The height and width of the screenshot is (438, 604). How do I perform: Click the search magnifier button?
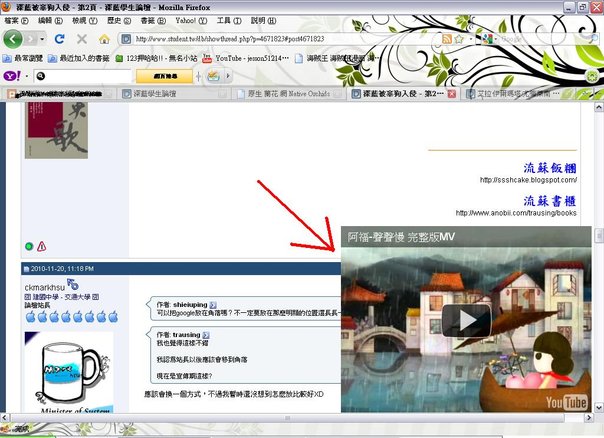(594, 39)
